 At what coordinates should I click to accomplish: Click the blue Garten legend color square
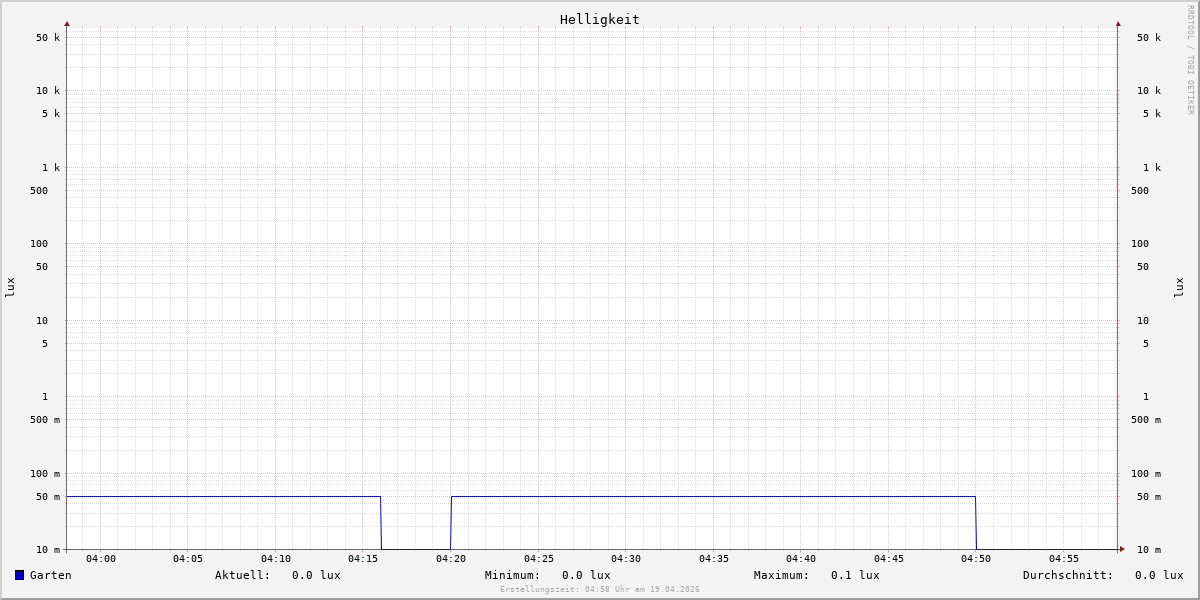click(19, 575)
